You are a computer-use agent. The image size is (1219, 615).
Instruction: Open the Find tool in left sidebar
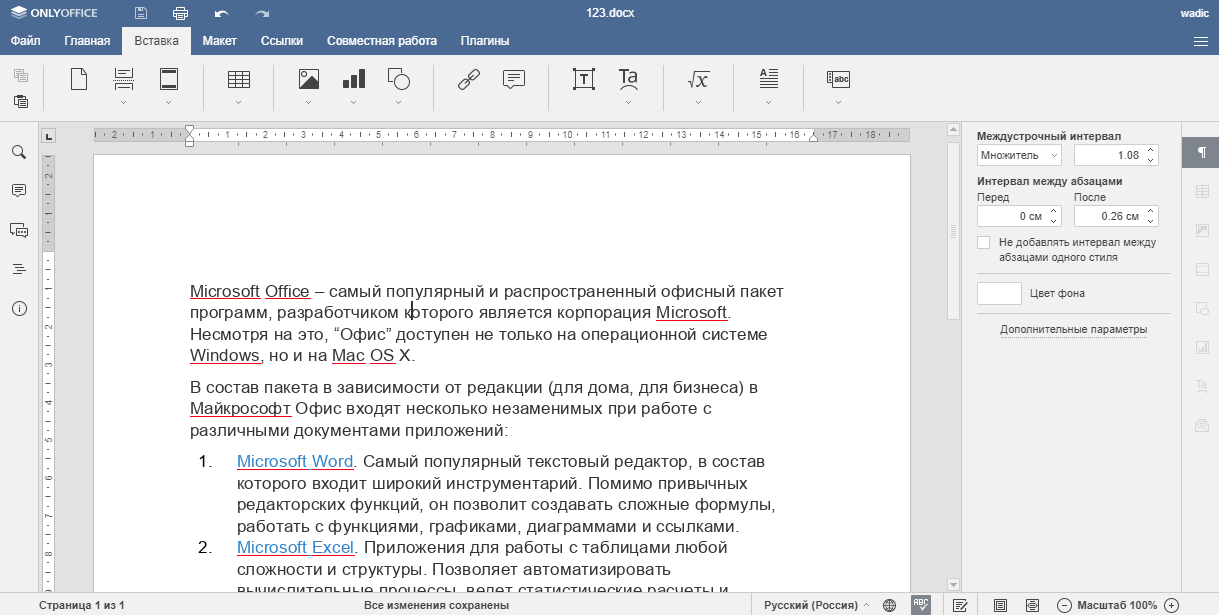(18, 153)
